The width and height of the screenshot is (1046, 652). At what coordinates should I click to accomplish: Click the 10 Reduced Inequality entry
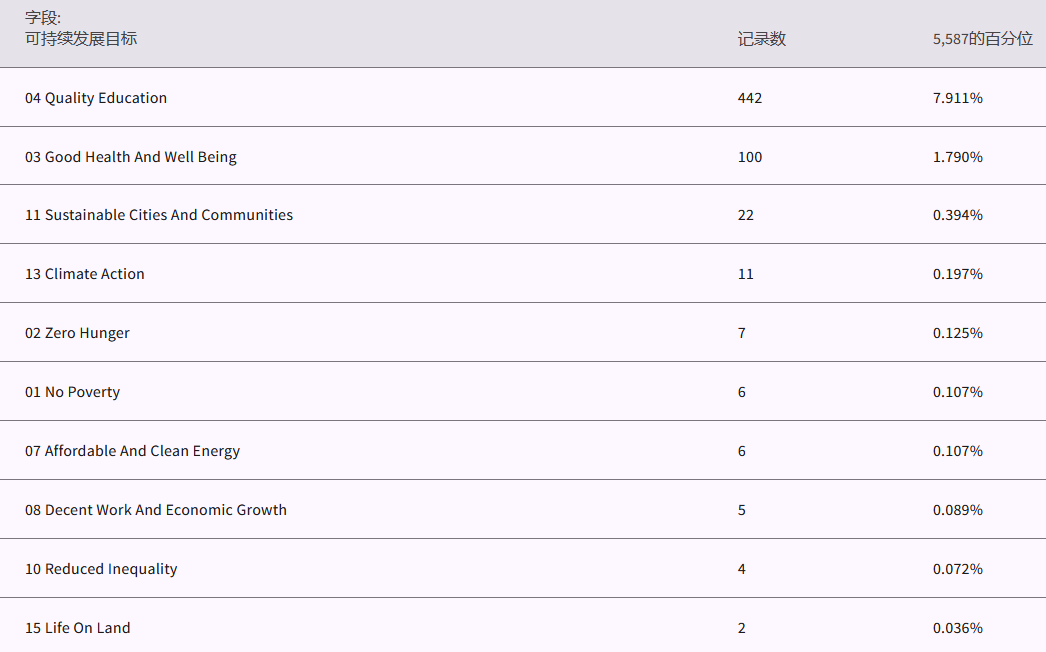pos(101,569)
